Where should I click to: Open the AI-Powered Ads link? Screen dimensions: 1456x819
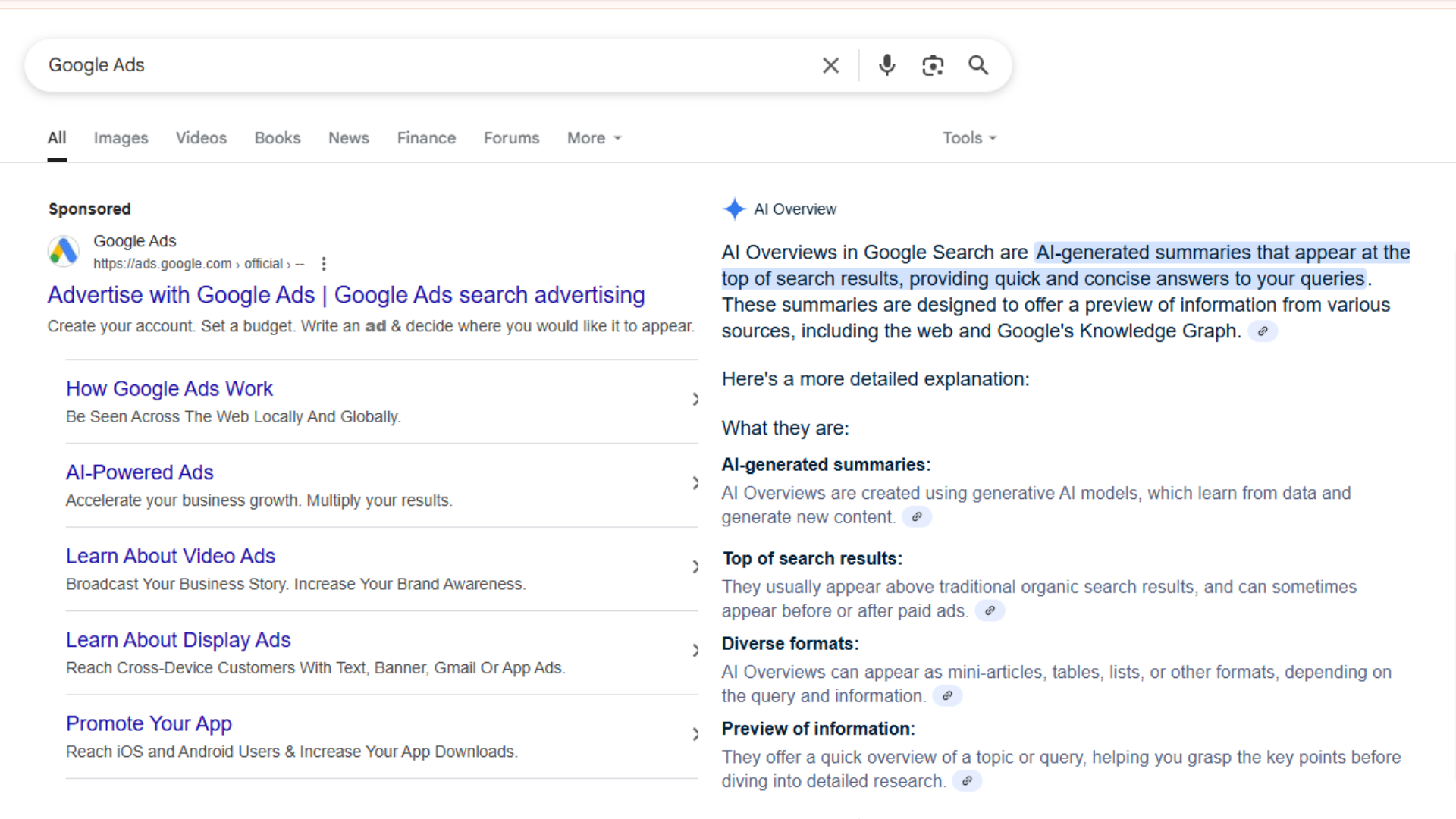[140, 472]
